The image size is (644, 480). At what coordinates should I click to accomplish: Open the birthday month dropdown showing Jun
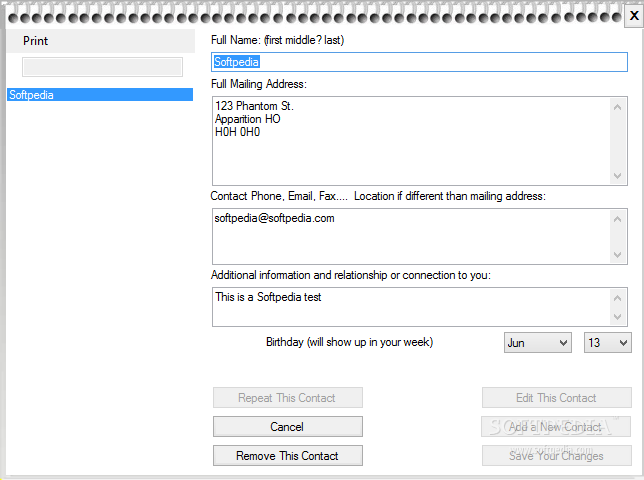coord(538,342)
